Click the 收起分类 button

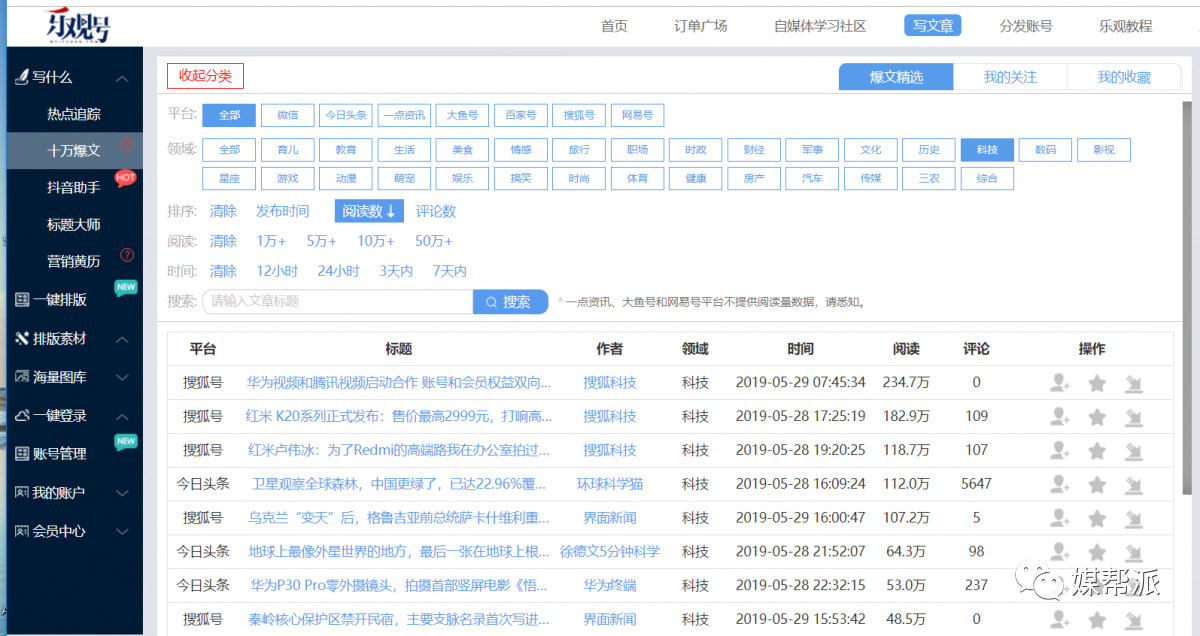click(x=205, y=75)
